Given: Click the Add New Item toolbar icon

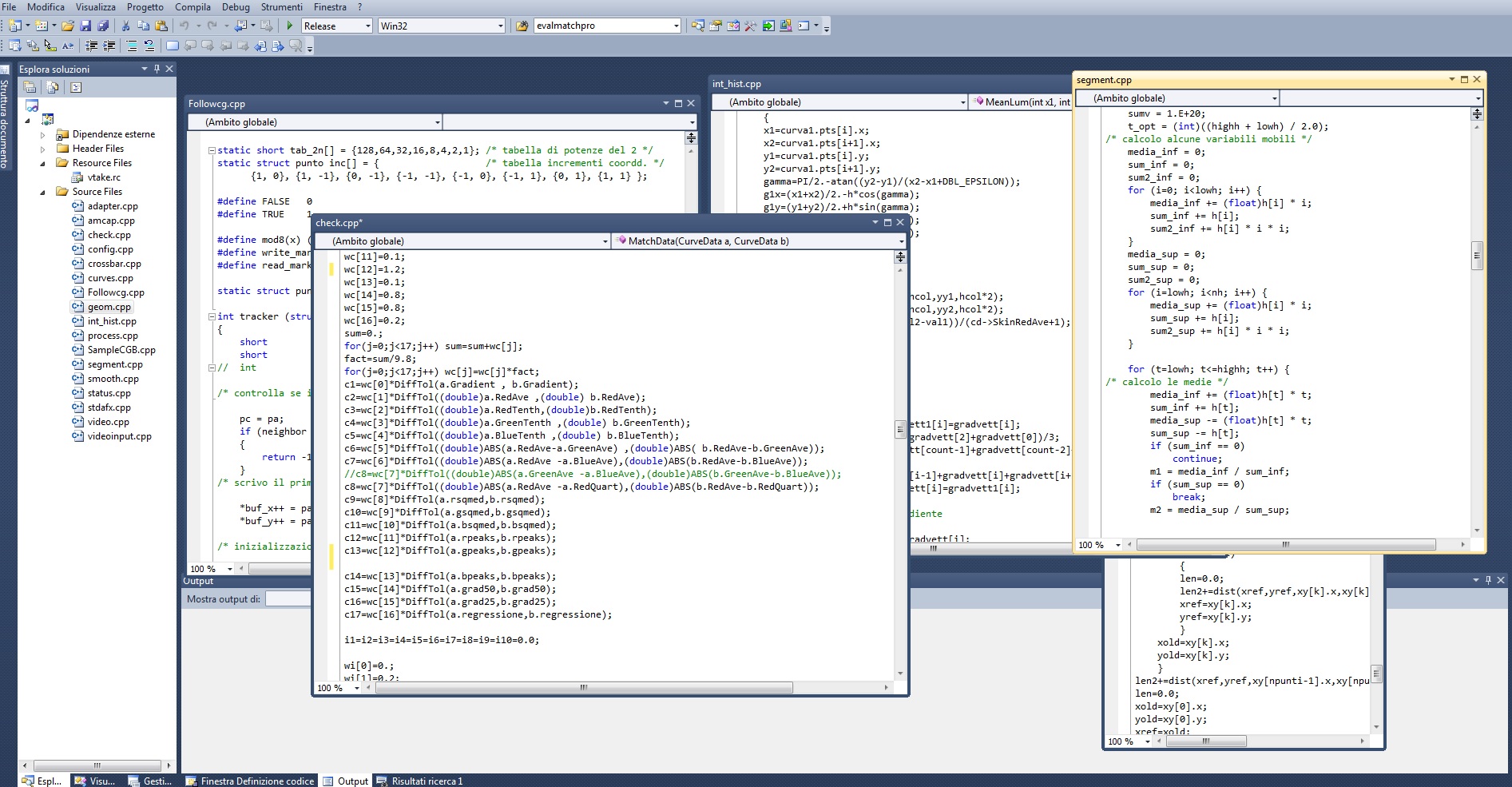Looking at the screenshot, I should click(x=41, y=26).
